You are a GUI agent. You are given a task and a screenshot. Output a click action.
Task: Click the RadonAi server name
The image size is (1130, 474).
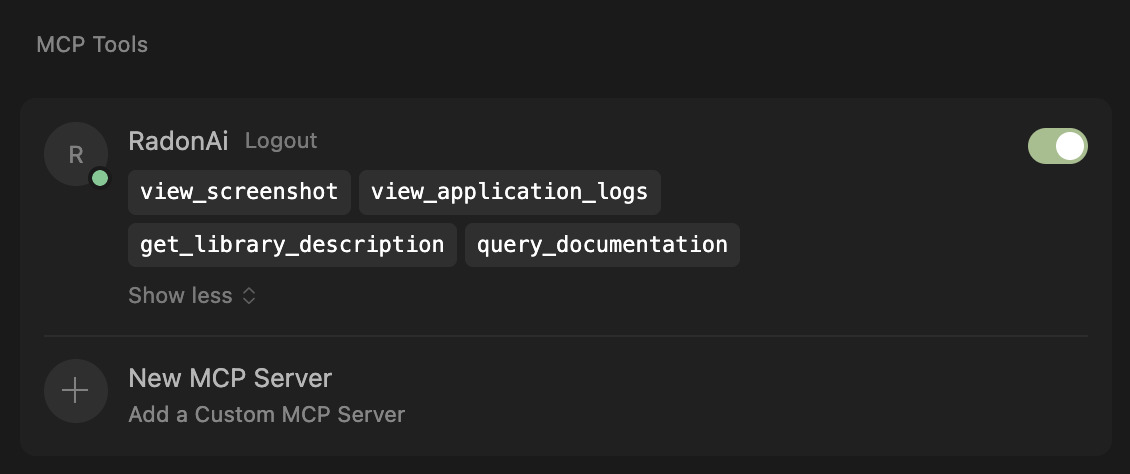179,141
